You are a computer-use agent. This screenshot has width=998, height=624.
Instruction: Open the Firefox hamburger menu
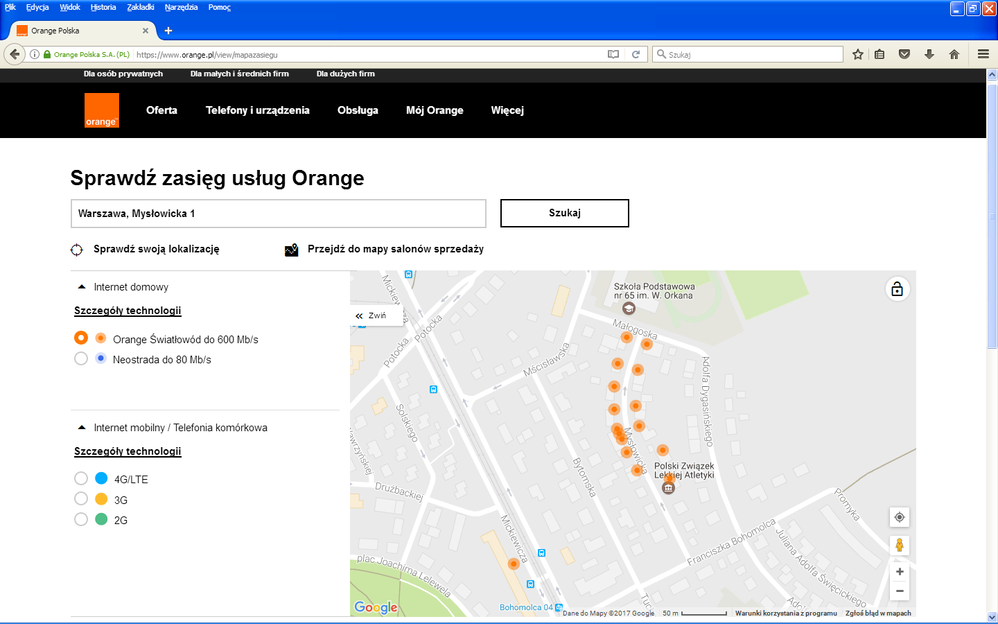[983, 54]
